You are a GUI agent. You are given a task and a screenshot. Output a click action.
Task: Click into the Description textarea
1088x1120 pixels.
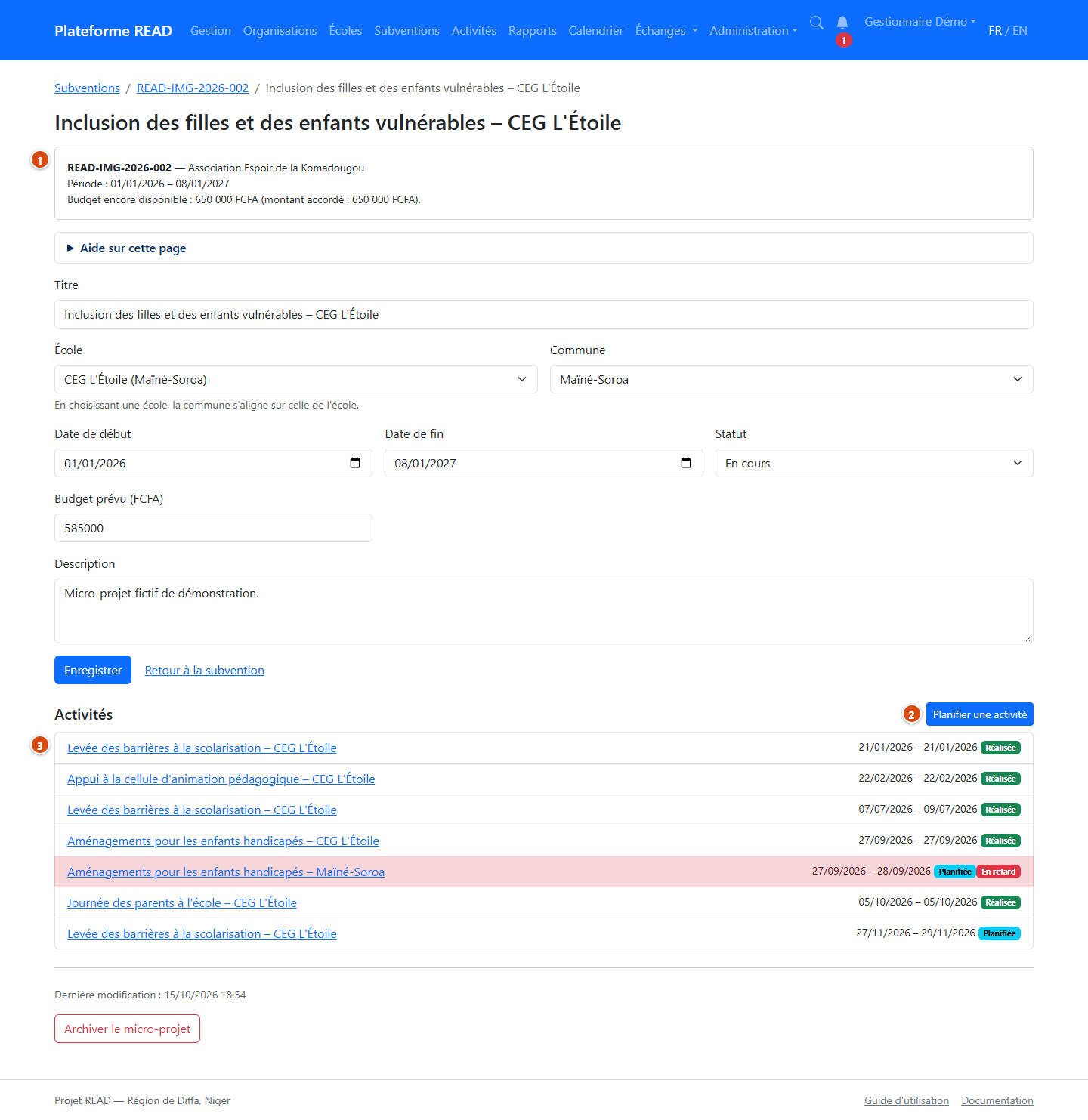[544, 611]
